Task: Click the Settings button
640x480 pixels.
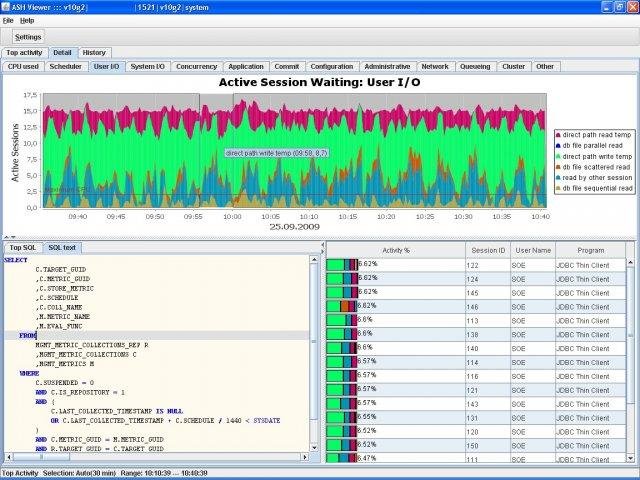Action: [x=27, y=36]
